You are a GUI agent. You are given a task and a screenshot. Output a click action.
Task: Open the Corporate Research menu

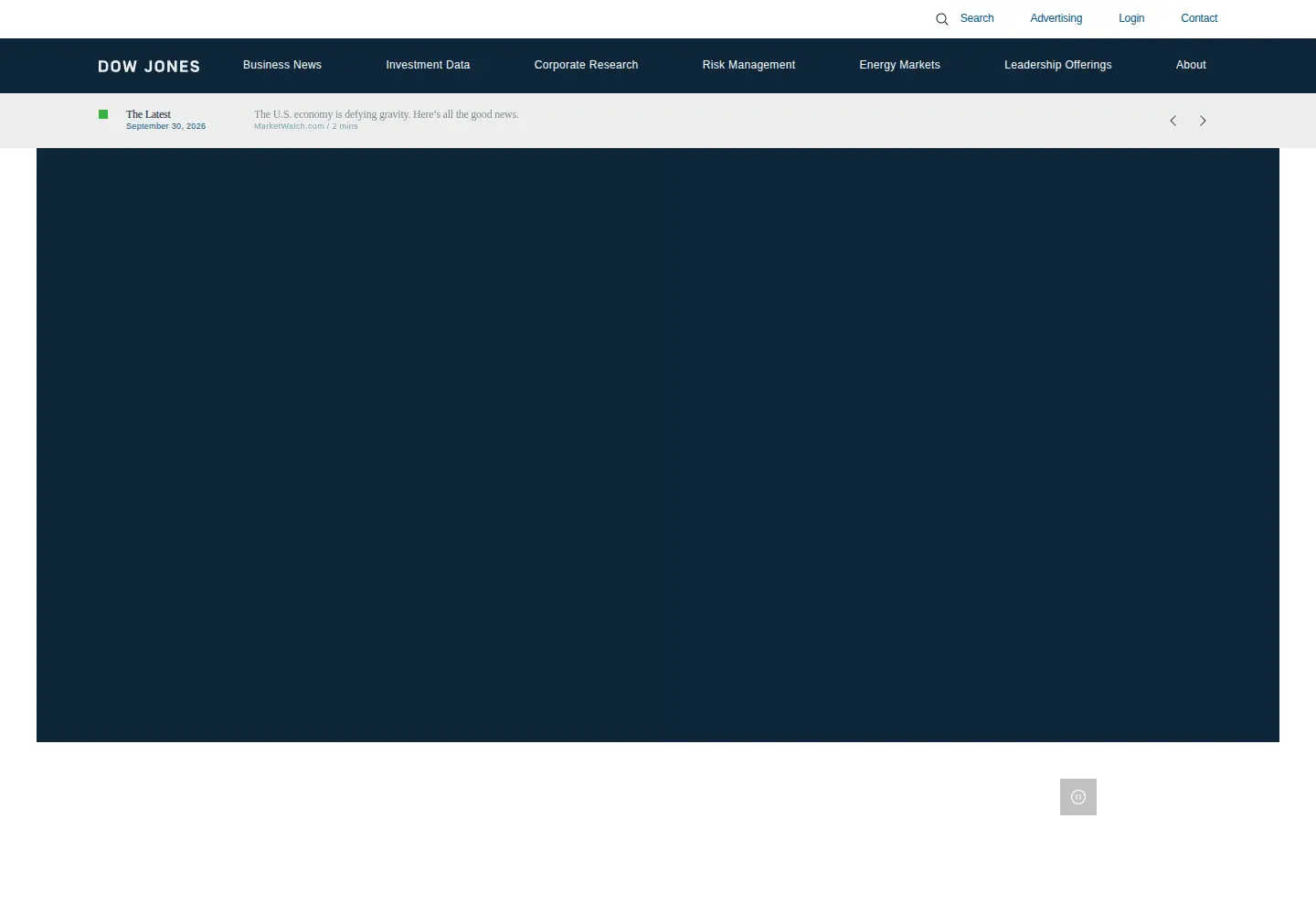click(586, 65)
